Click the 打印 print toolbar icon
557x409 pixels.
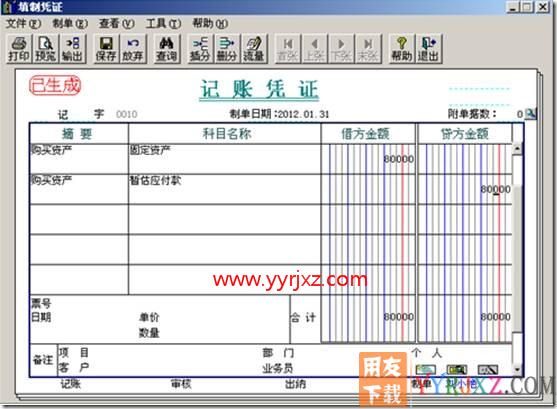point(19,49)
